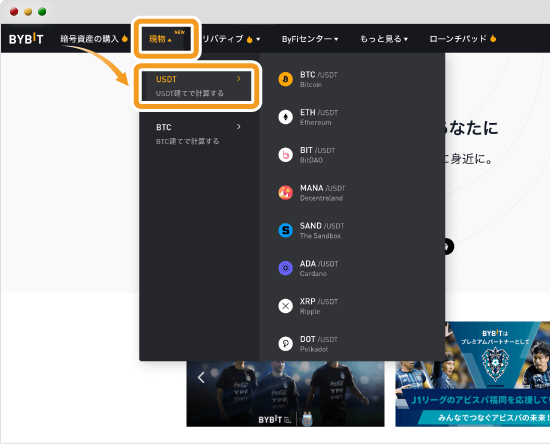Click the yellow minimize window button
The height and width of the screenshot is (444, 550).
click(x=28, y=12)
